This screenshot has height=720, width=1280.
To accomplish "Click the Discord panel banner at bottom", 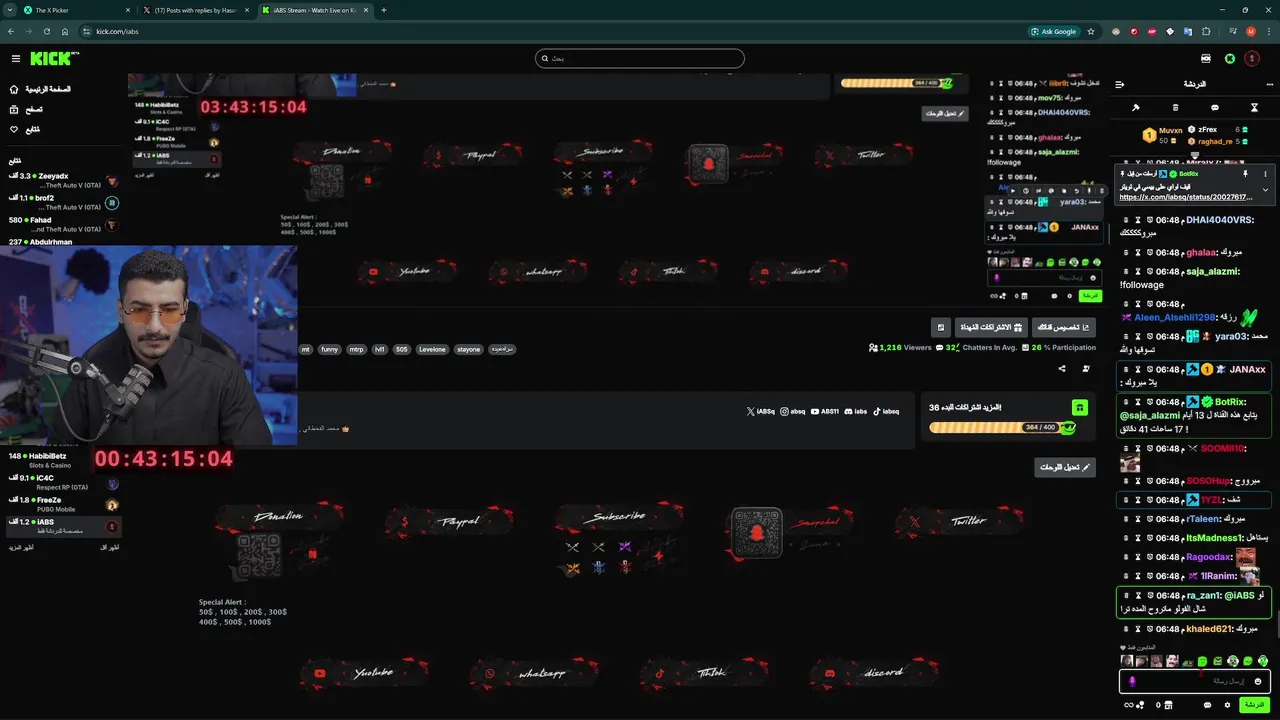I will [x=875, y=673].
